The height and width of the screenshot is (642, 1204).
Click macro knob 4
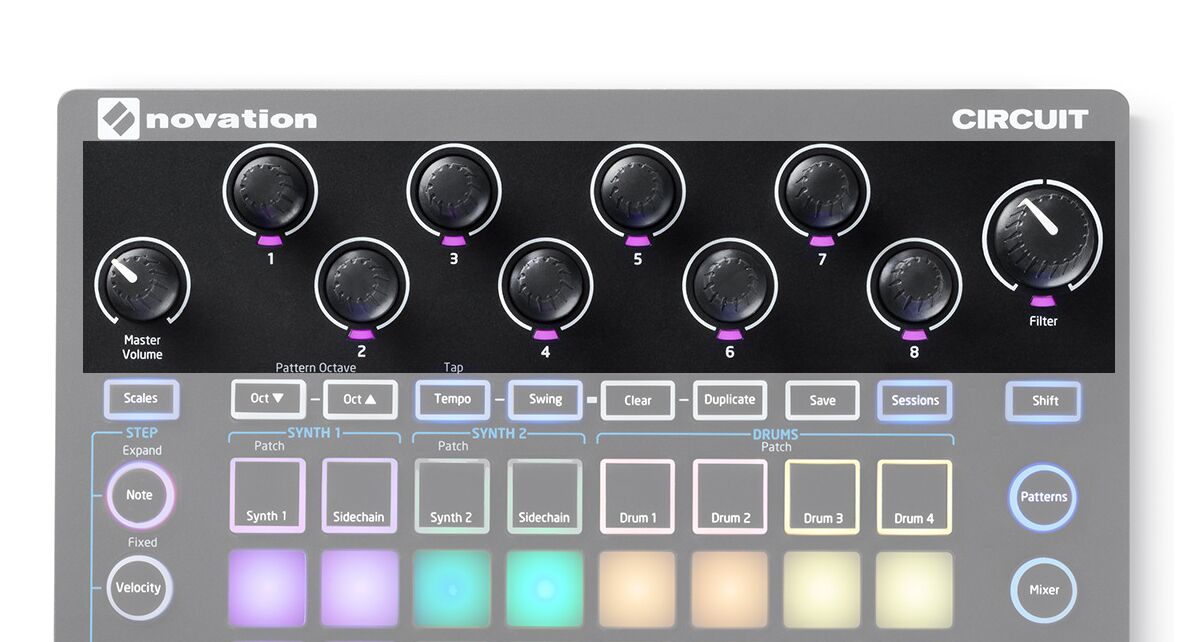546,284
